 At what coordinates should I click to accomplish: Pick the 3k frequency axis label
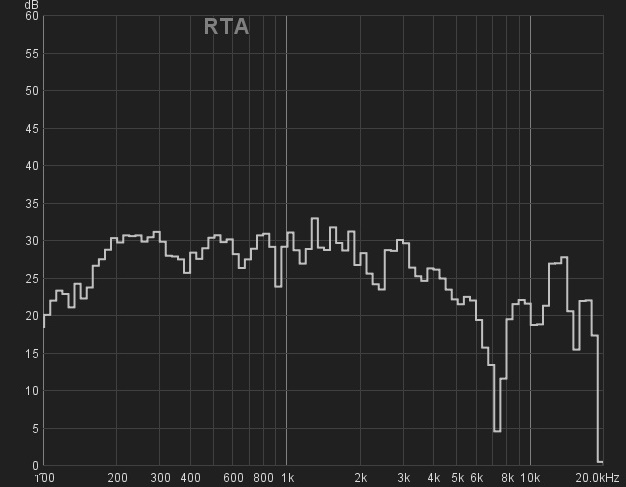tap(404, 478)
